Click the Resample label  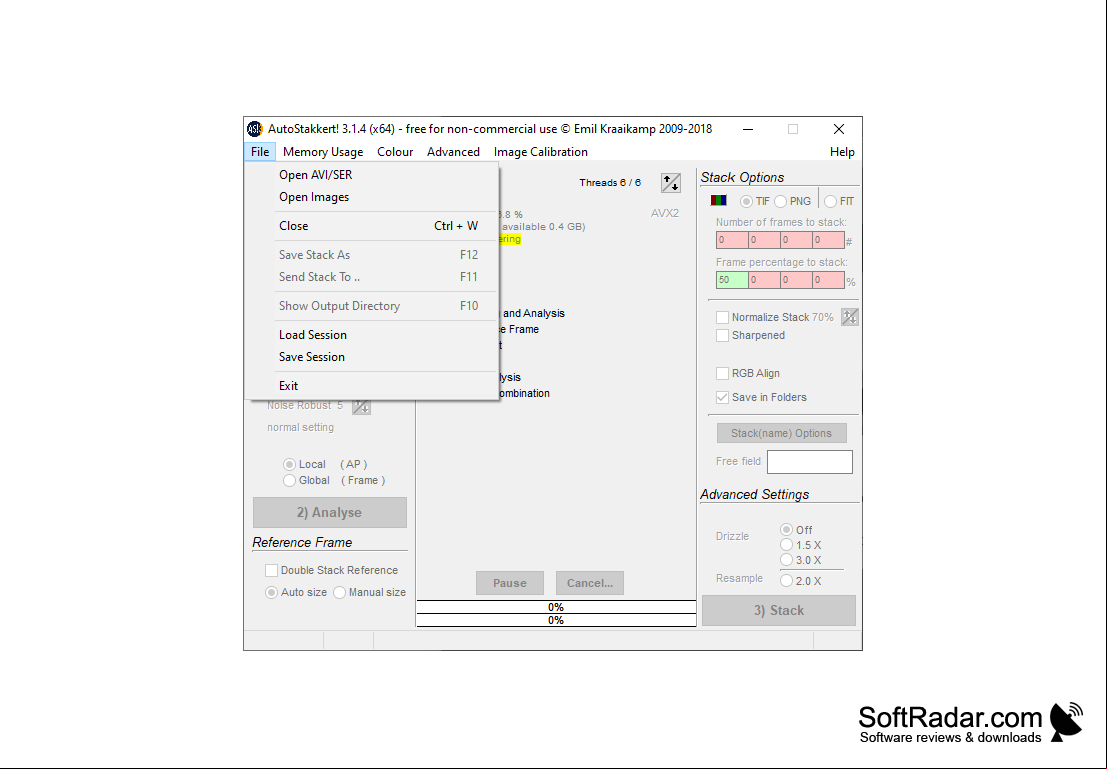pos(739,578)
